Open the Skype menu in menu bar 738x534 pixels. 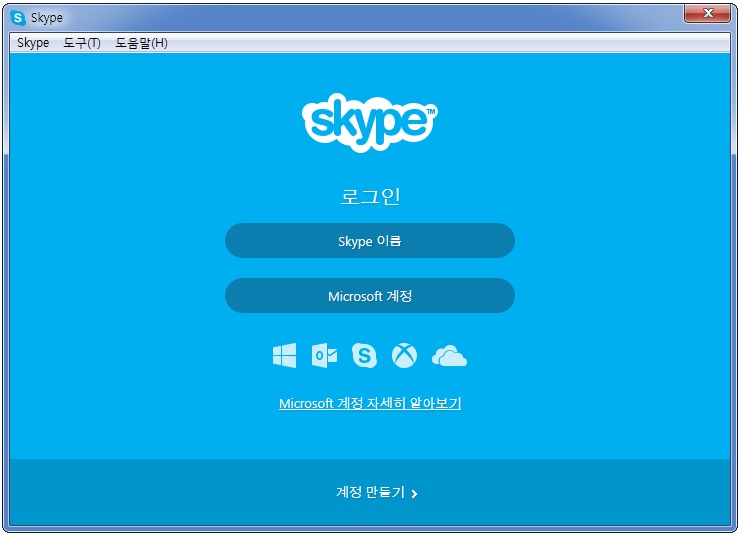tap(33, 43)
